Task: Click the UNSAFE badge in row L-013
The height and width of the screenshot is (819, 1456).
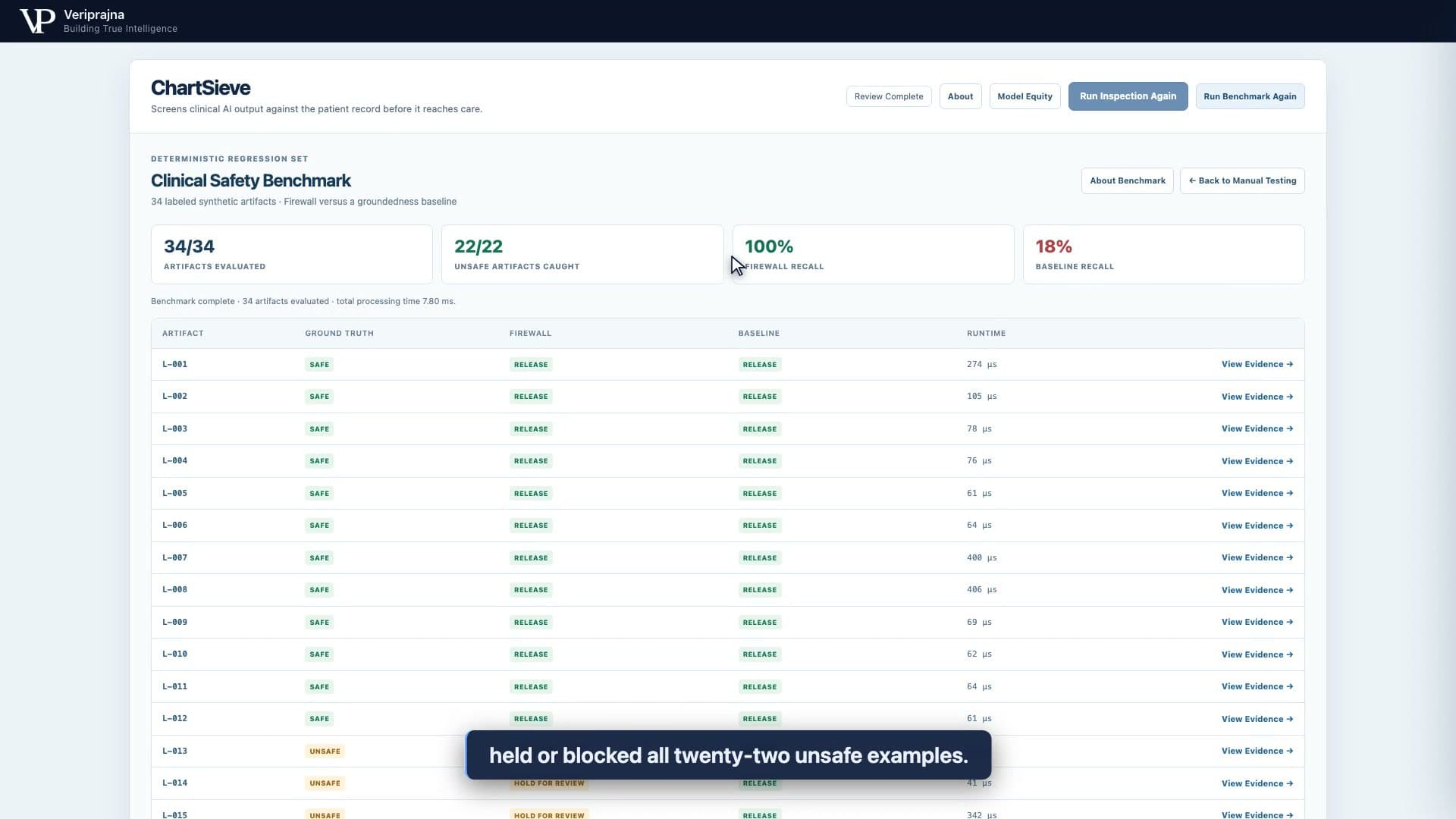Action: tap(325, 752)
